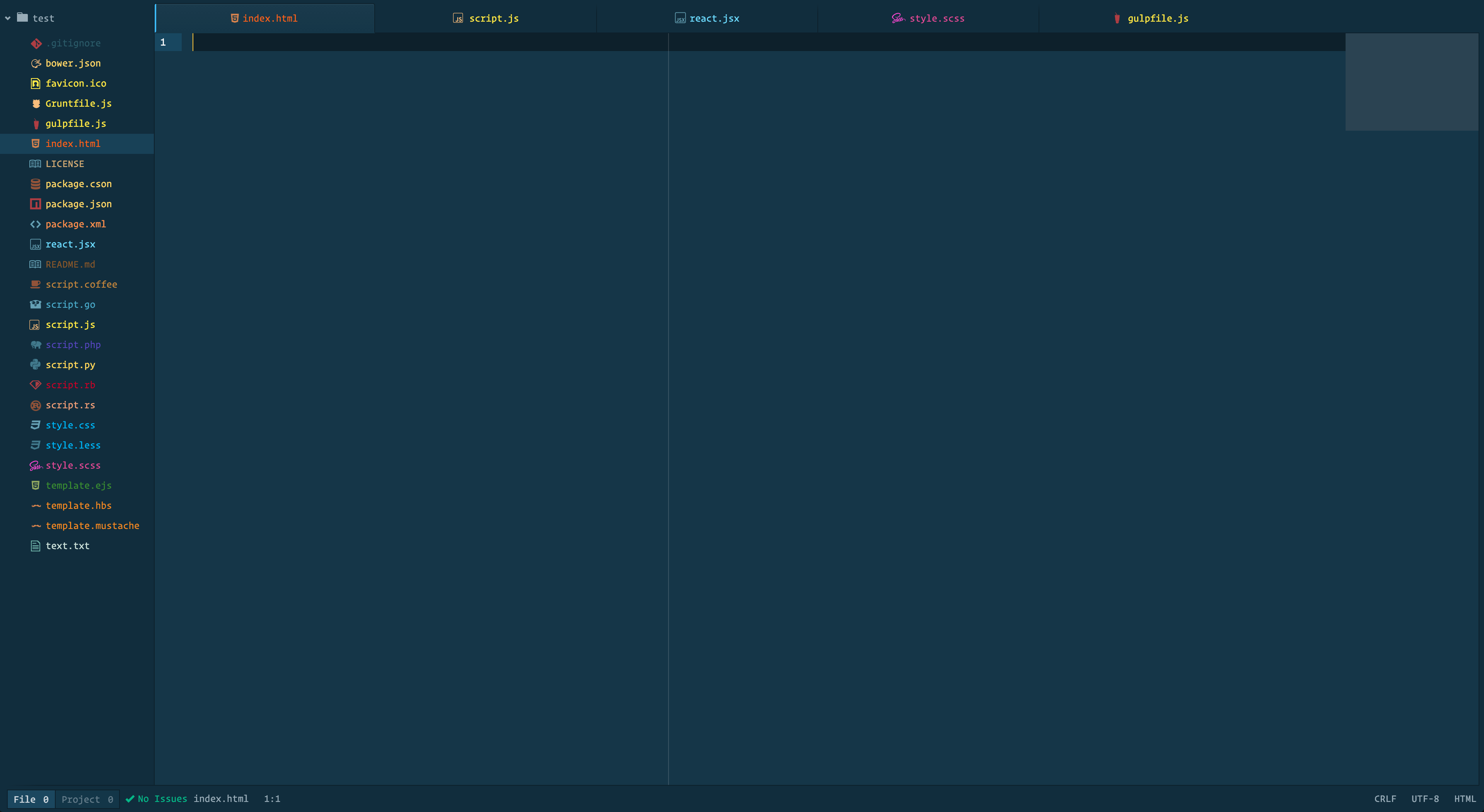
Task: Click the Gulp icon beside gulpfile.js
Action: click(36, 123)
